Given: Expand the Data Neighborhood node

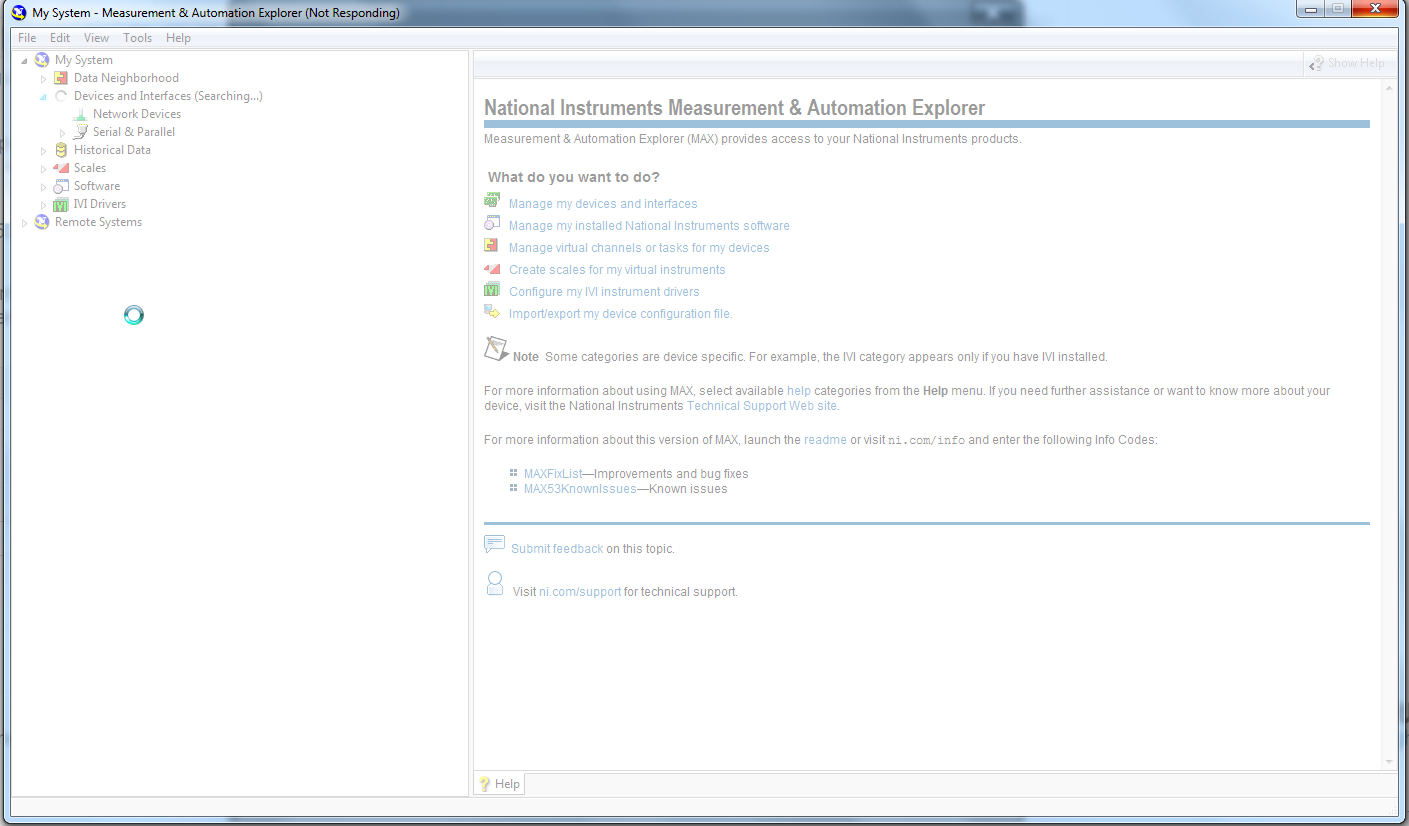Looking at the screenshot, I should tap(43, 78).
